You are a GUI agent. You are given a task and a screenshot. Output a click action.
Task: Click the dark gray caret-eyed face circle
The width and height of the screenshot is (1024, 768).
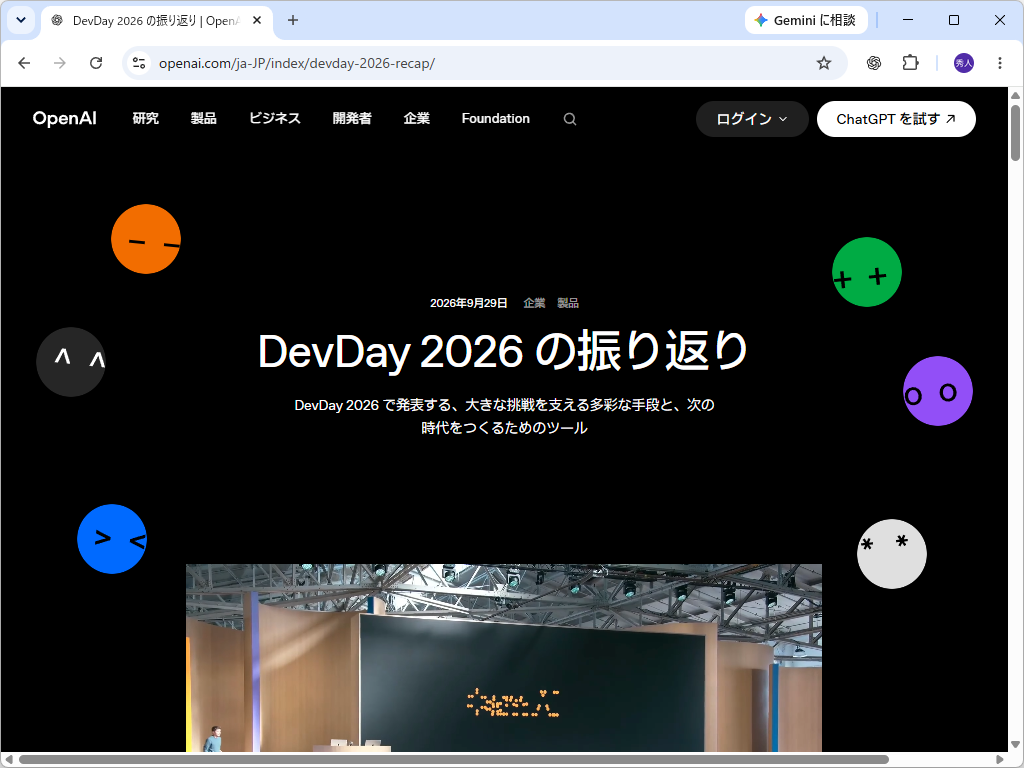coord(71,362)
